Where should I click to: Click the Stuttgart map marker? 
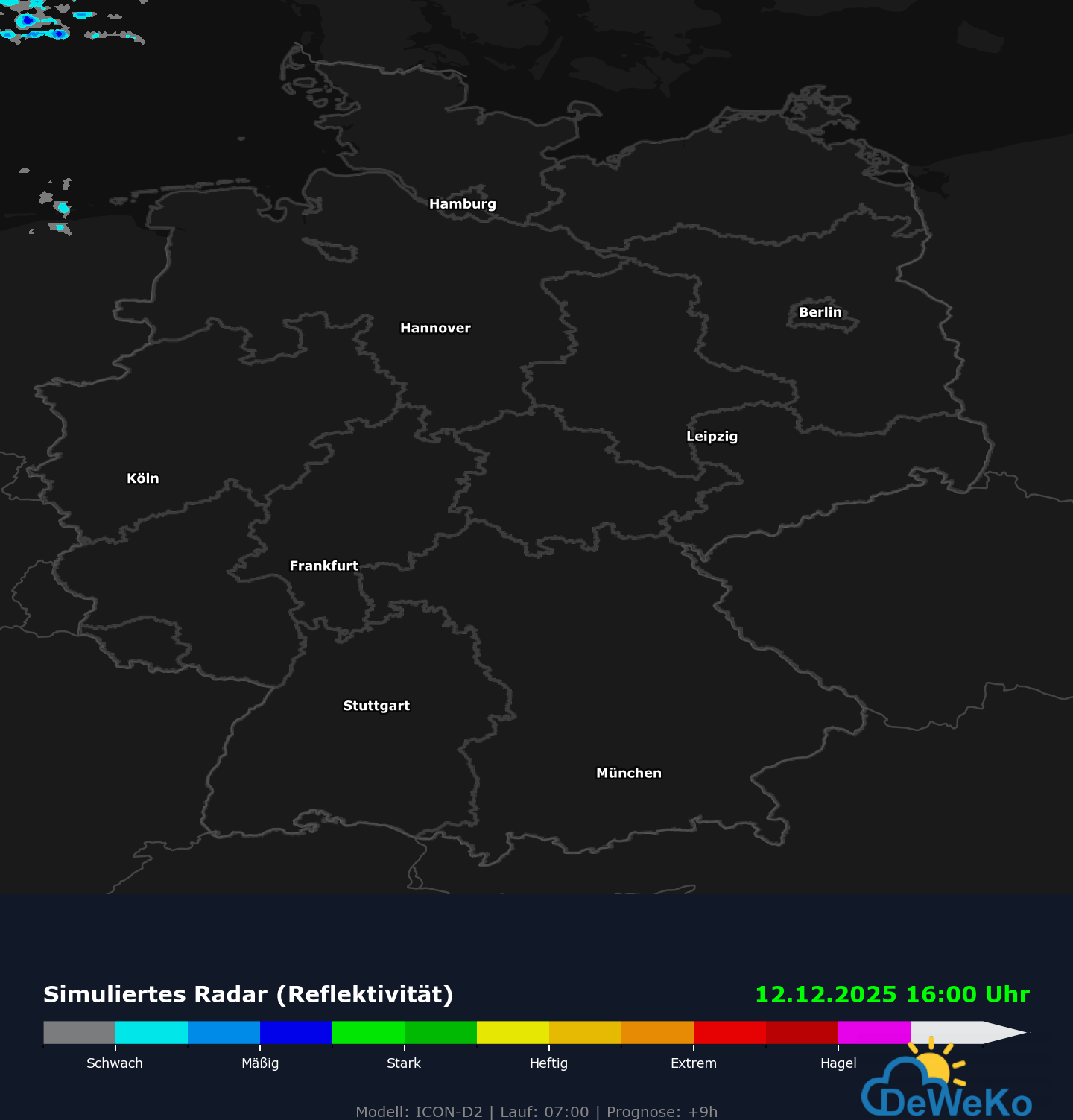click(x=376, y=704)
